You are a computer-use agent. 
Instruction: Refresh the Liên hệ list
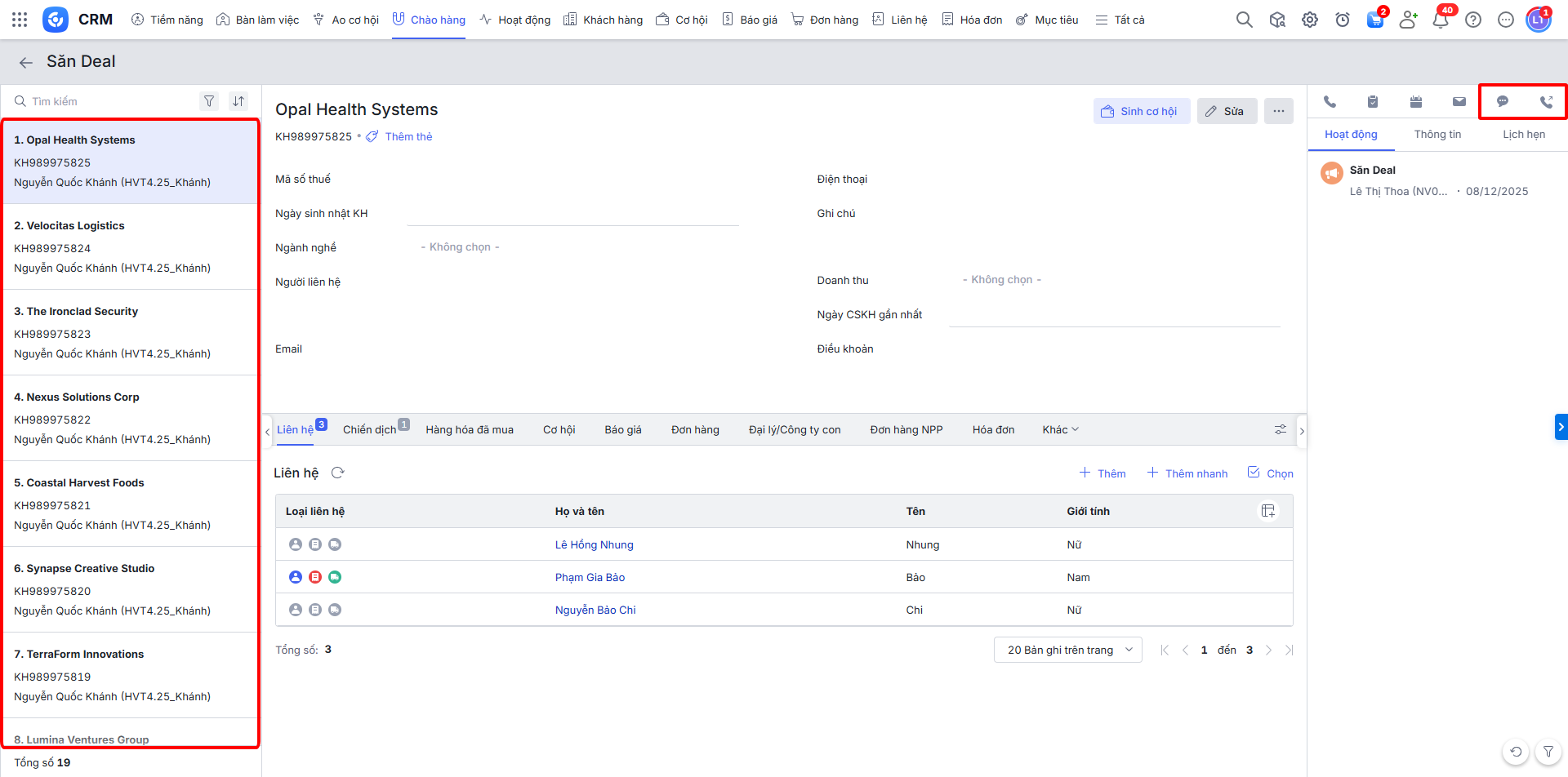pos(338,473)
